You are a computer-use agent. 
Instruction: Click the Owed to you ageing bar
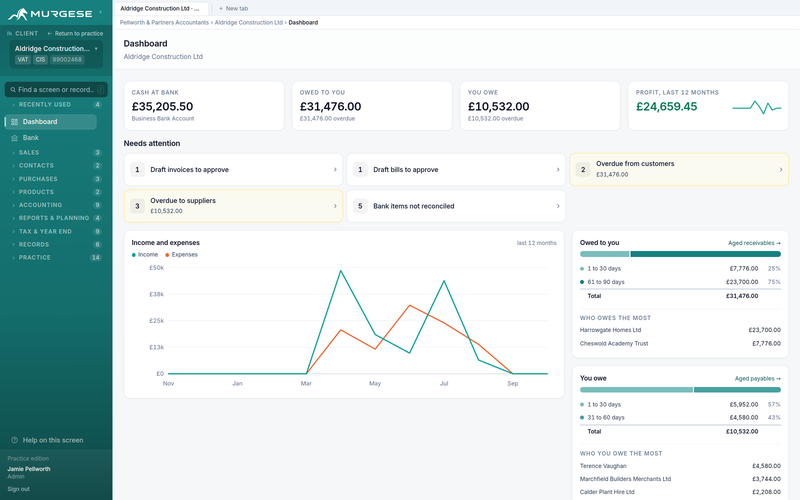click(x=680, y=254)
